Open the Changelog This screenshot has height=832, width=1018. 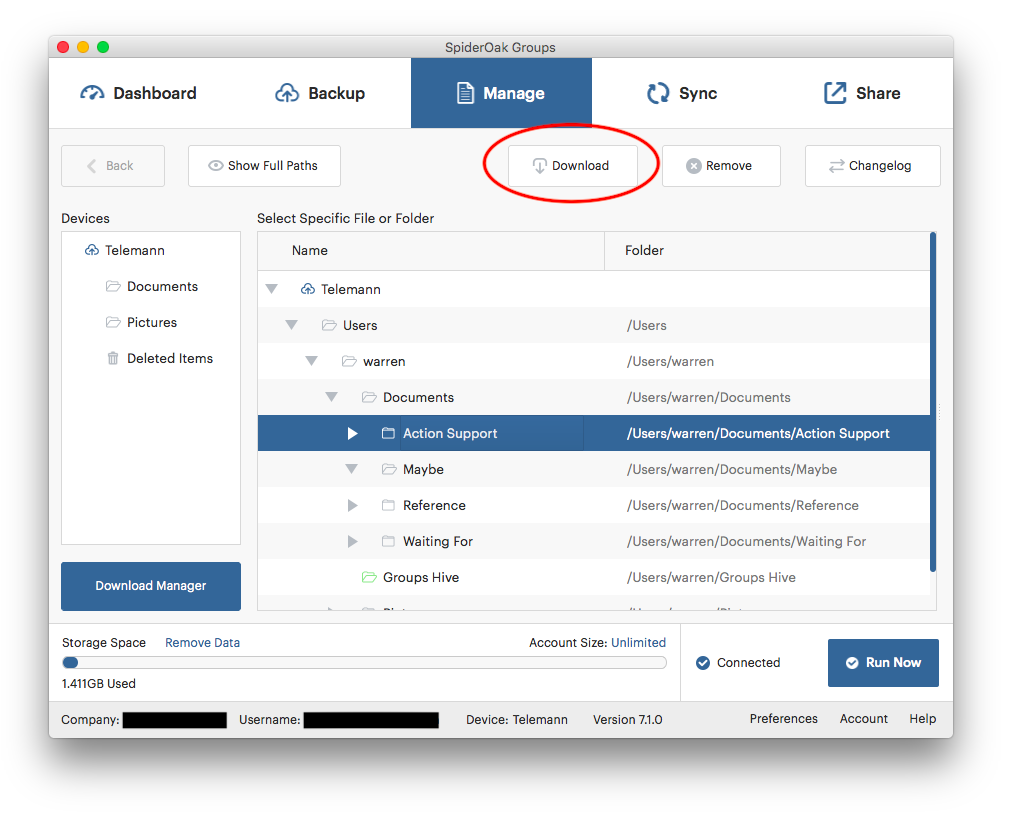pyautogui.click(x=873, y=166)
